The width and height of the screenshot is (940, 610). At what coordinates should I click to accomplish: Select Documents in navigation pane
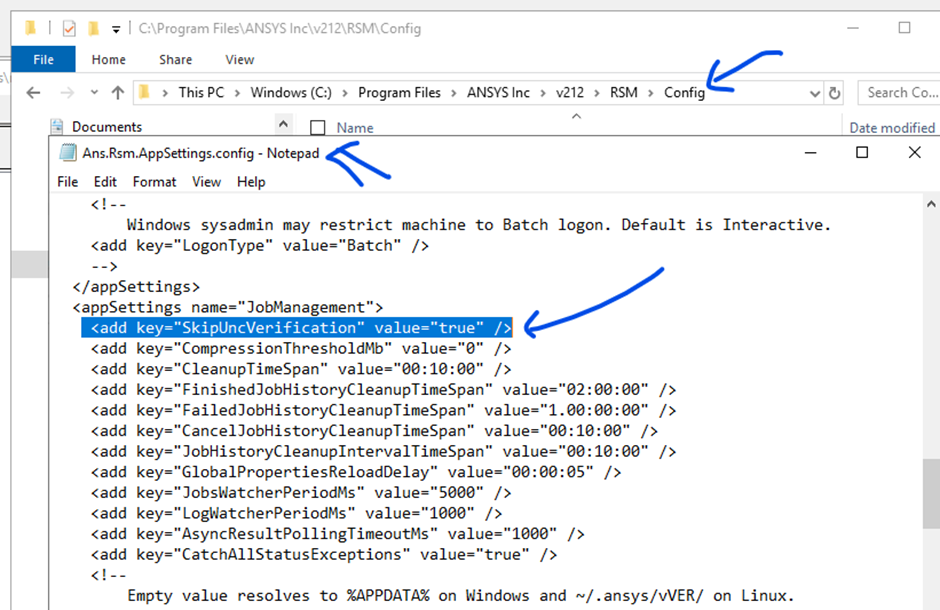(x=107, y=127)
